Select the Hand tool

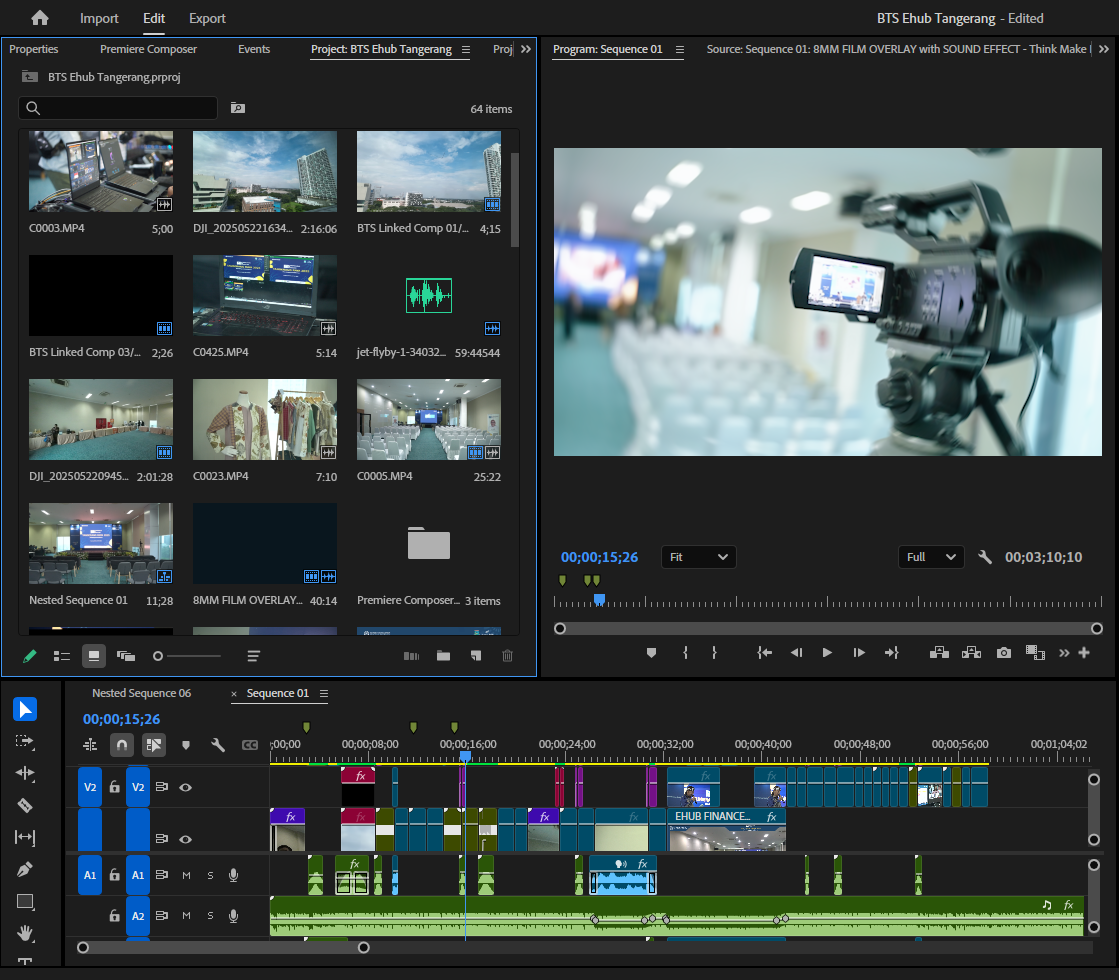click(x=25, y=933)
